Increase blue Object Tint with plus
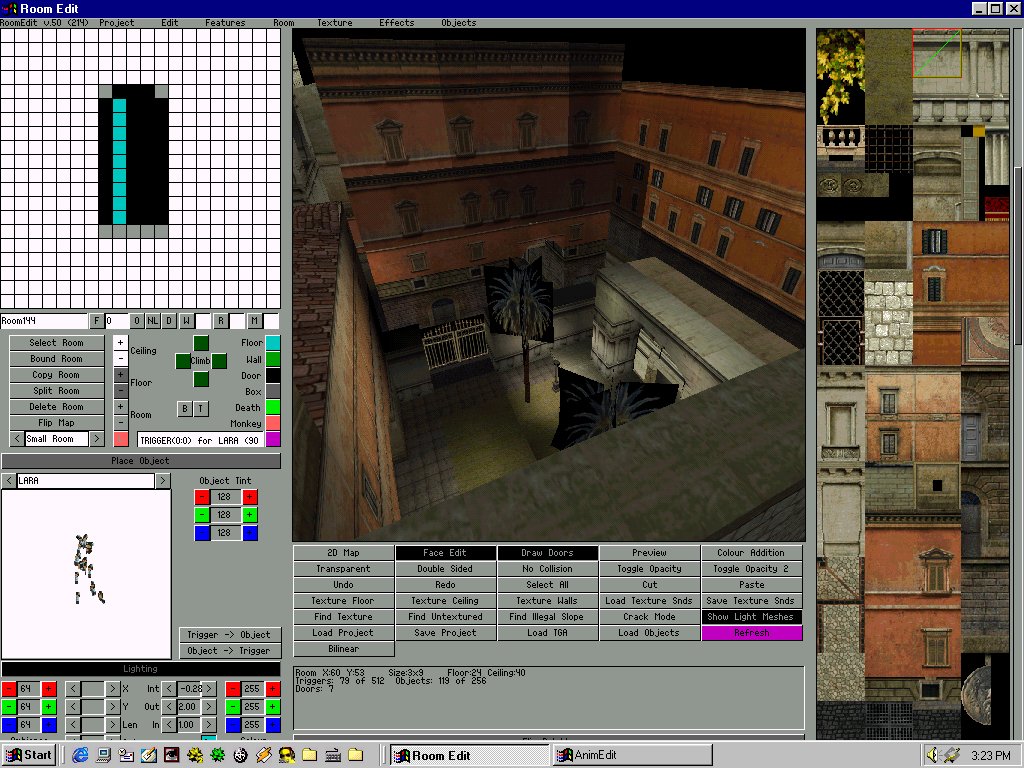 pyautogui.click(x=249, y=533)
